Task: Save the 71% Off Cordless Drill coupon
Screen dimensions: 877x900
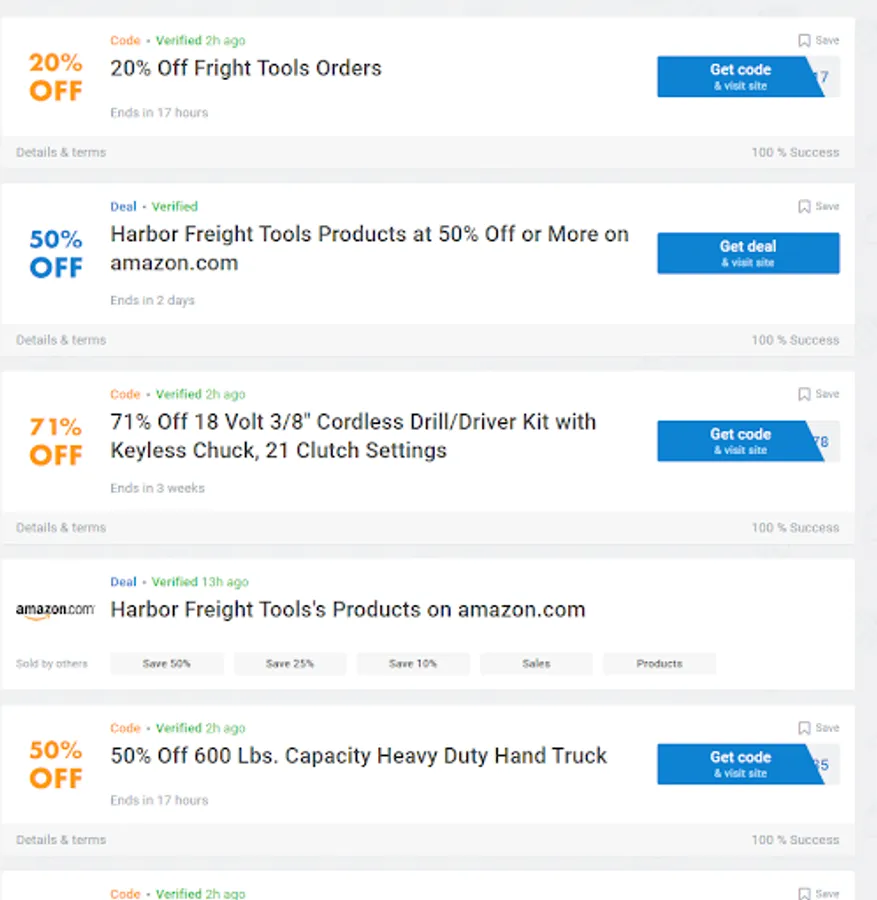Action: [x=818, y=395]
